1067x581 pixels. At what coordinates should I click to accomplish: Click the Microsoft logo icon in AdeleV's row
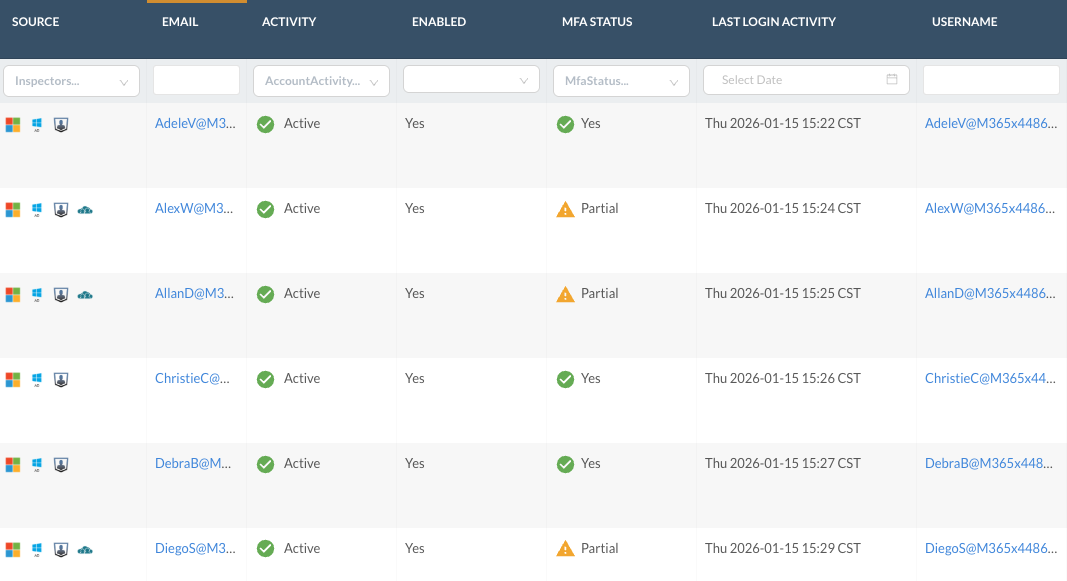click(x=13, y=124)
